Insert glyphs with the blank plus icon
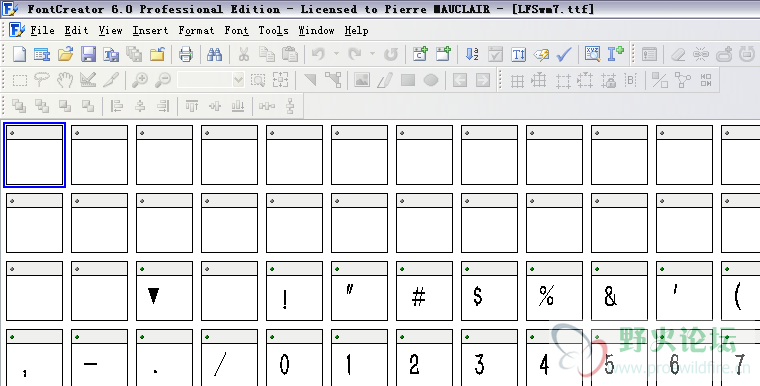 click(x=443, y=54)
